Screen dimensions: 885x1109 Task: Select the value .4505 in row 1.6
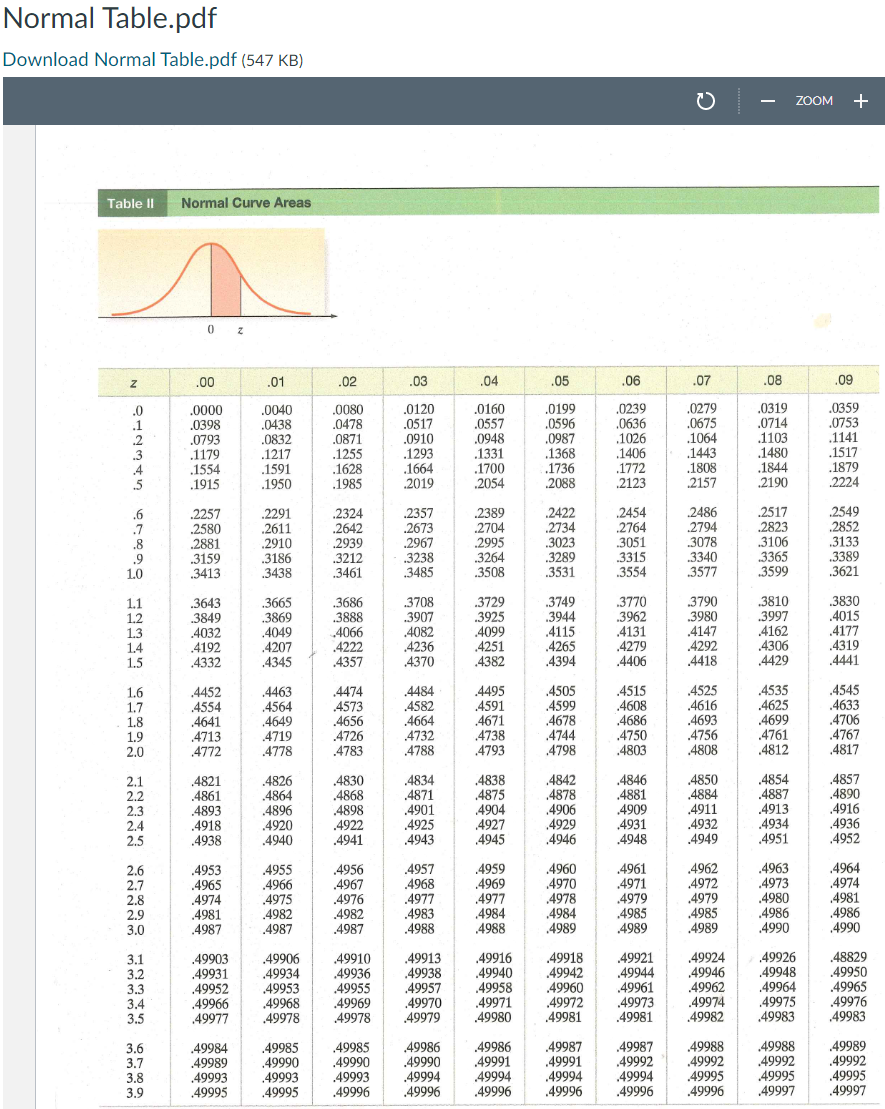(x=560, y=691)
